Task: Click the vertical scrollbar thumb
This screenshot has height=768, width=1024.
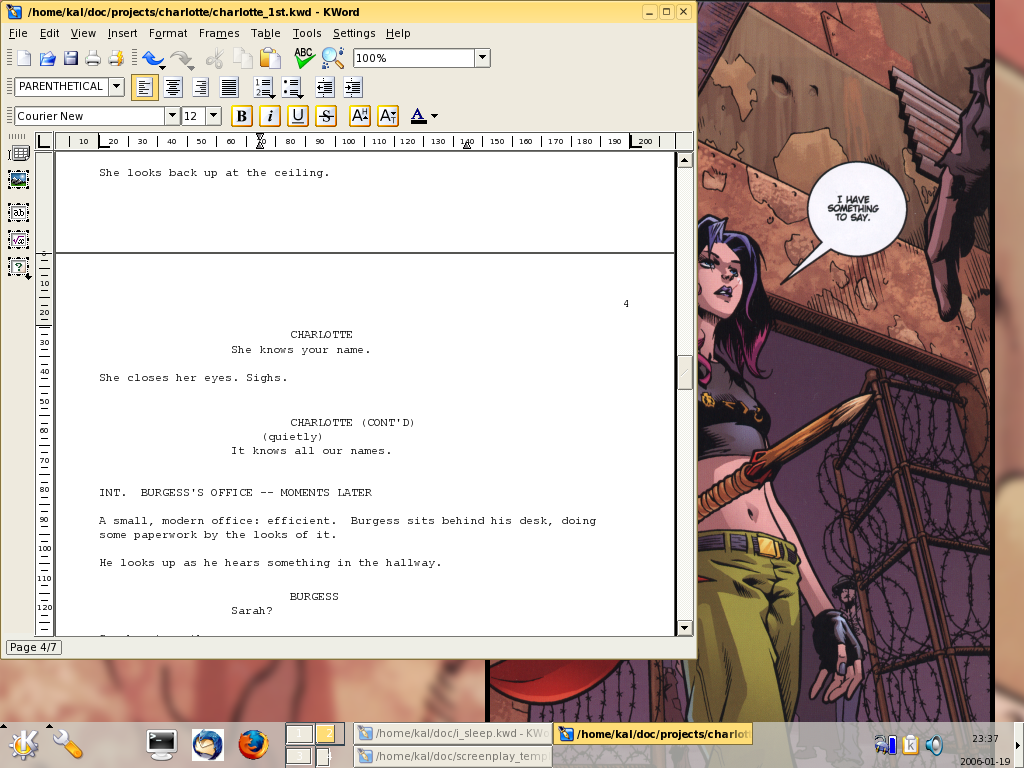Action: (x=684, y=372)
